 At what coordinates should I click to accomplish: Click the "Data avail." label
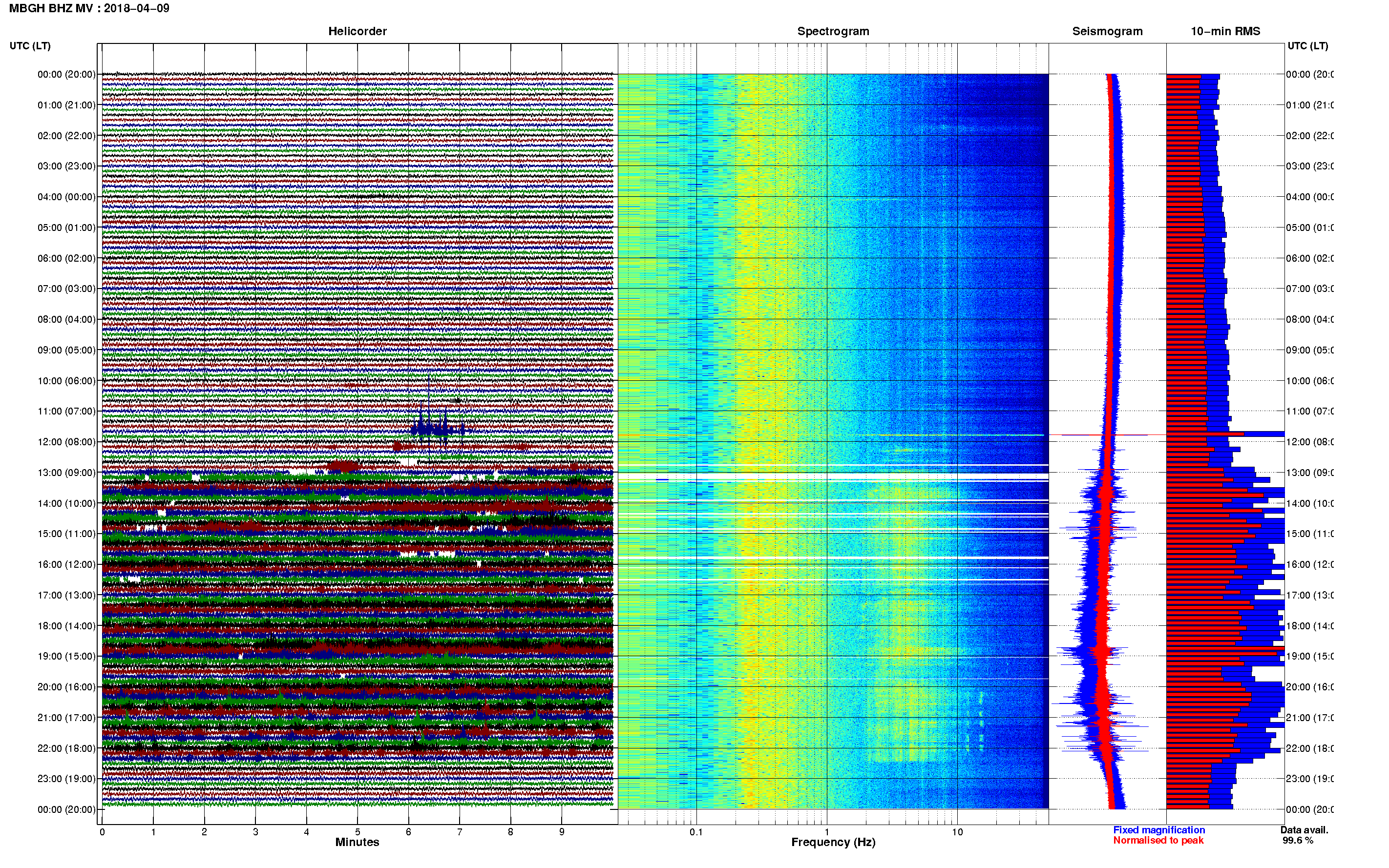(x=1304, y=830)
